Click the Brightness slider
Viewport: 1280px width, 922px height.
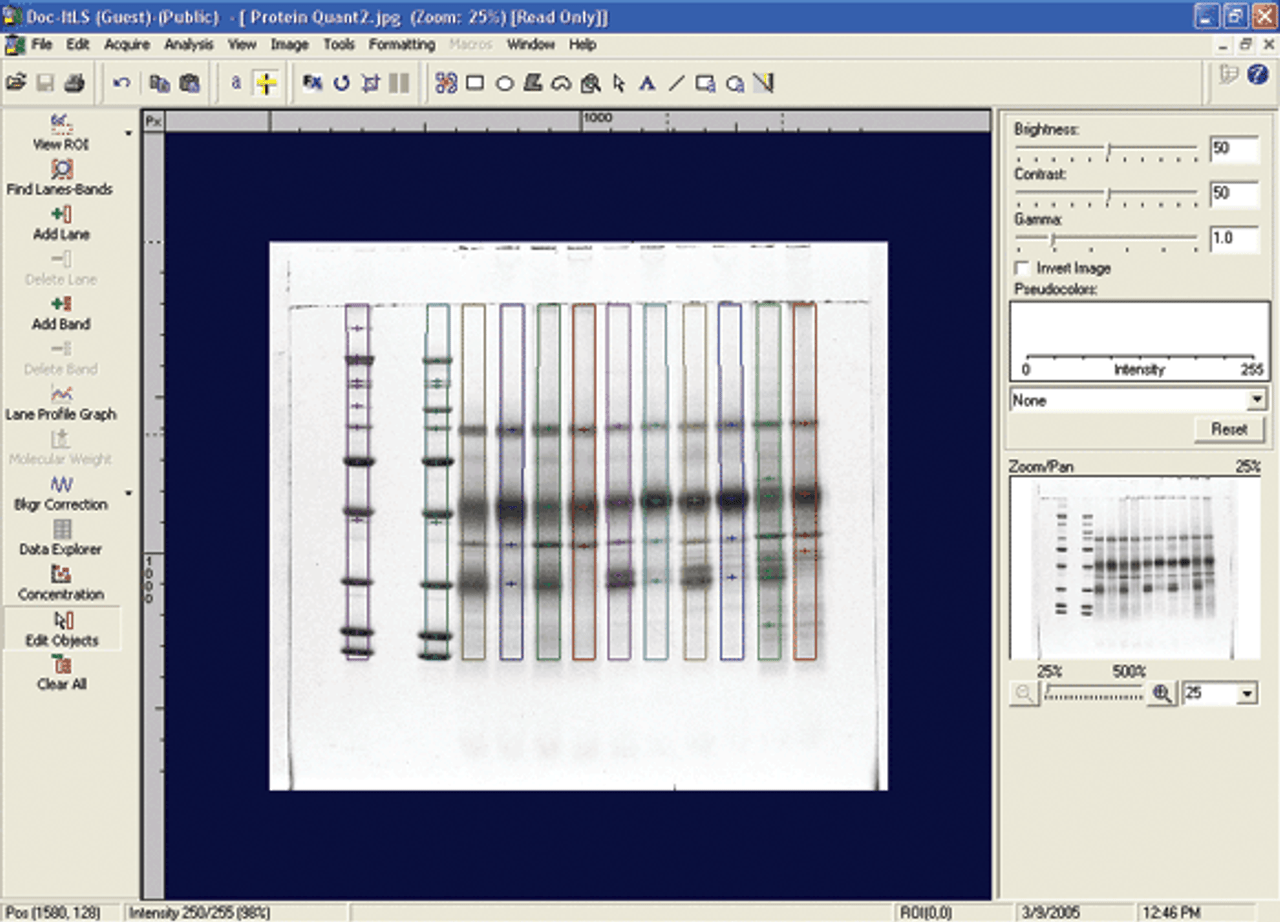1106,149
